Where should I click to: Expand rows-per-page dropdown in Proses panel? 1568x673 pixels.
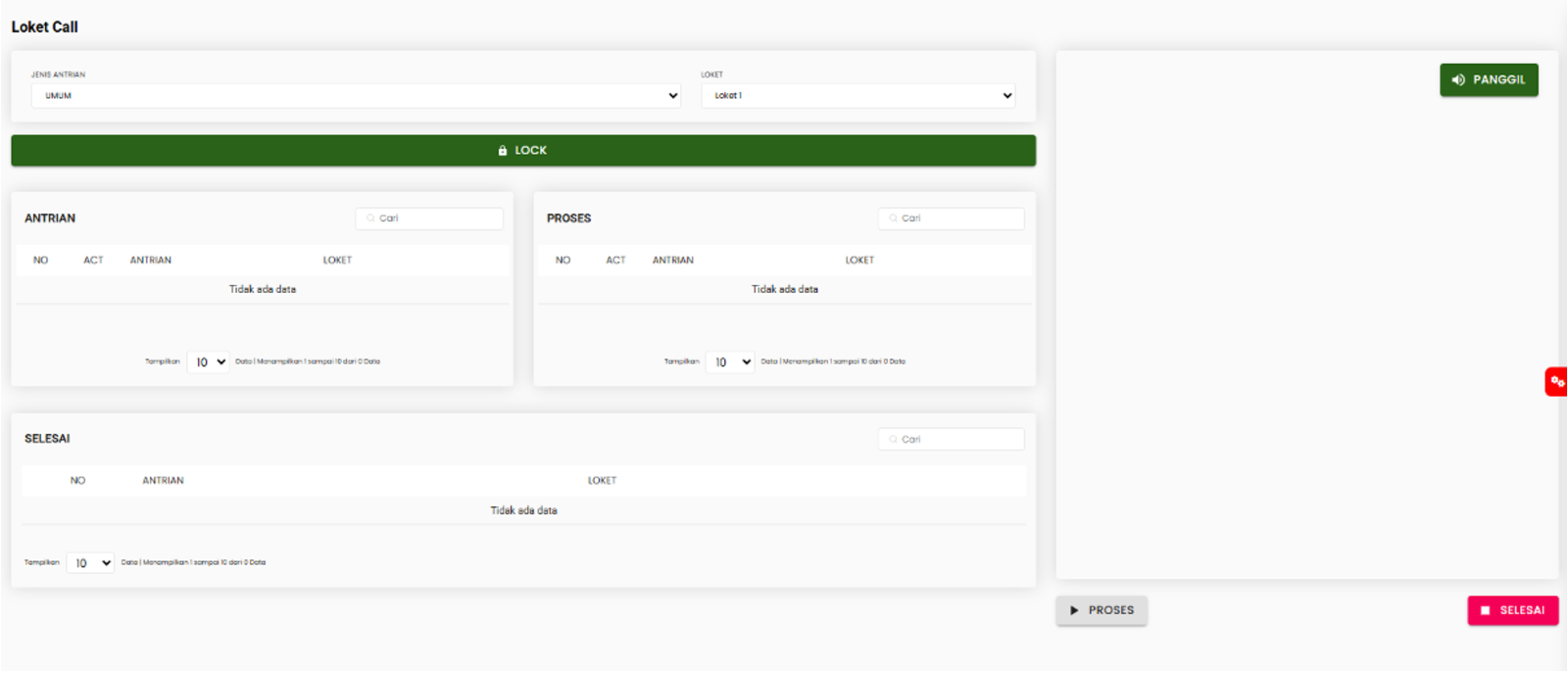tap(730, 361)
